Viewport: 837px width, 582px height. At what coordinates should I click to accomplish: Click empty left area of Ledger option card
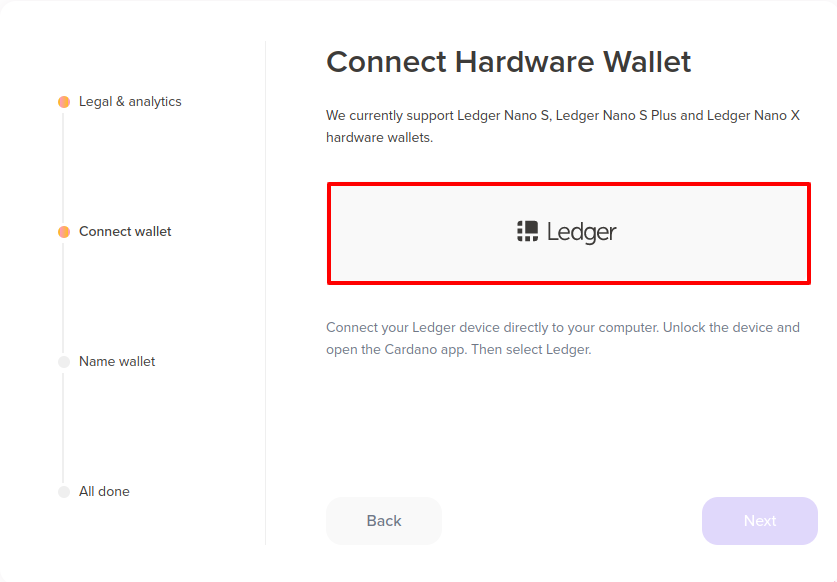click(410, 233)
